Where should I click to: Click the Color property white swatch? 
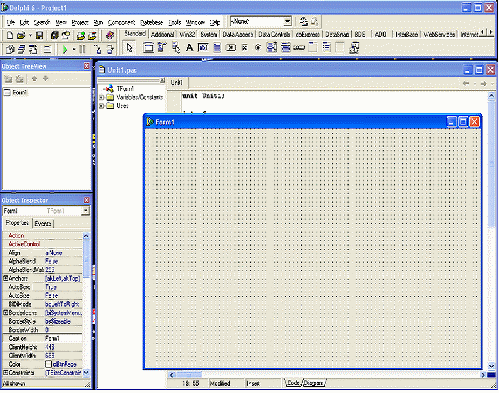point(48,364)
